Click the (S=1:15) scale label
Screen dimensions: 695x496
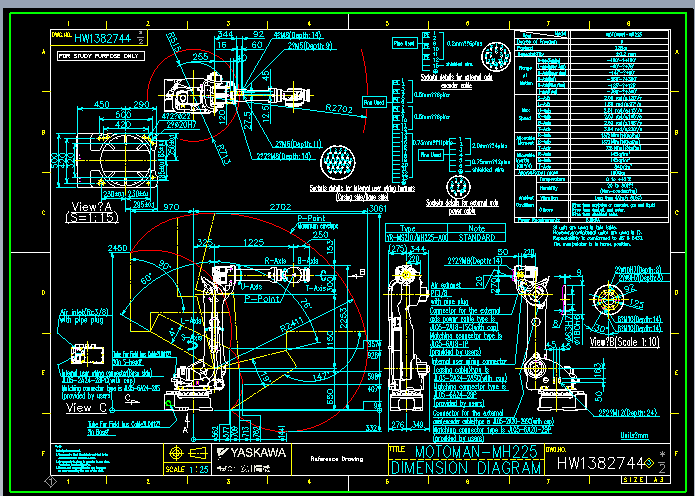pyautogui.click(x=92, y=217)
